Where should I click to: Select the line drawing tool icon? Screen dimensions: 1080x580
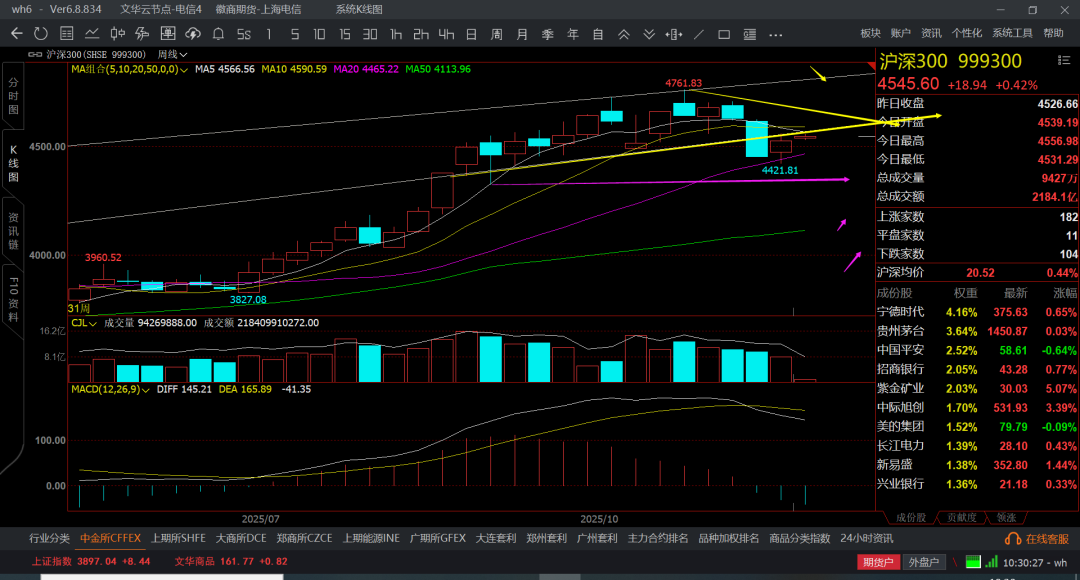(x=699, y=33)
